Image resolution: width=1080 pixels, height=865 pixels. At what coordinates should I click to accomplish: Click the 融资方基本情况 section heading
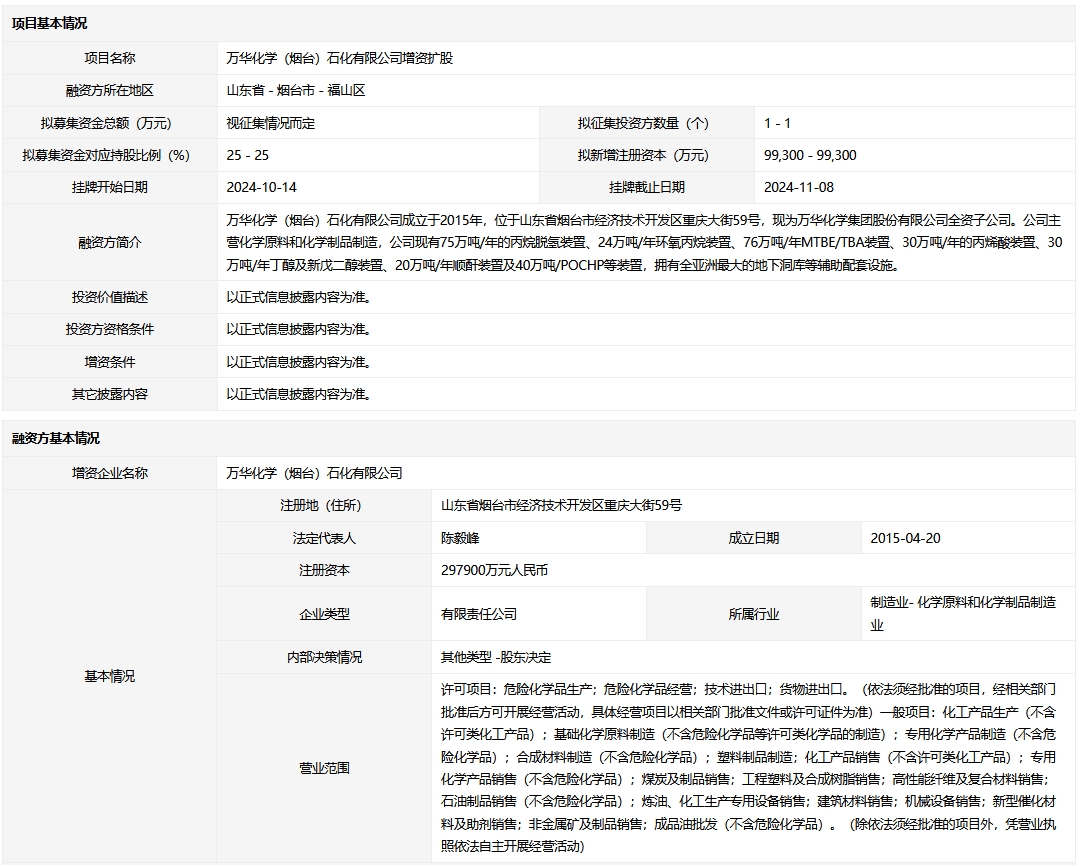click(x=56, y=438)
